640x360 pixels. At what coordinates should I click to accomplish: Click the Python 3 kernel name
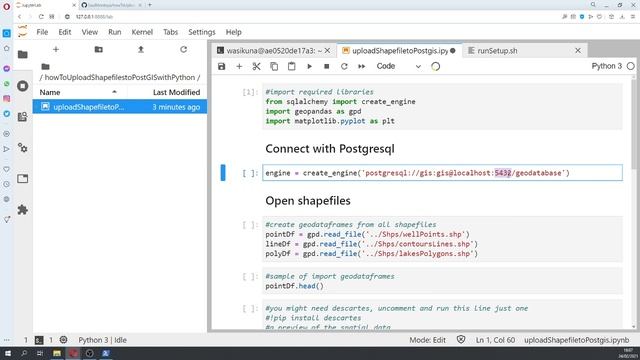point(607,66)
